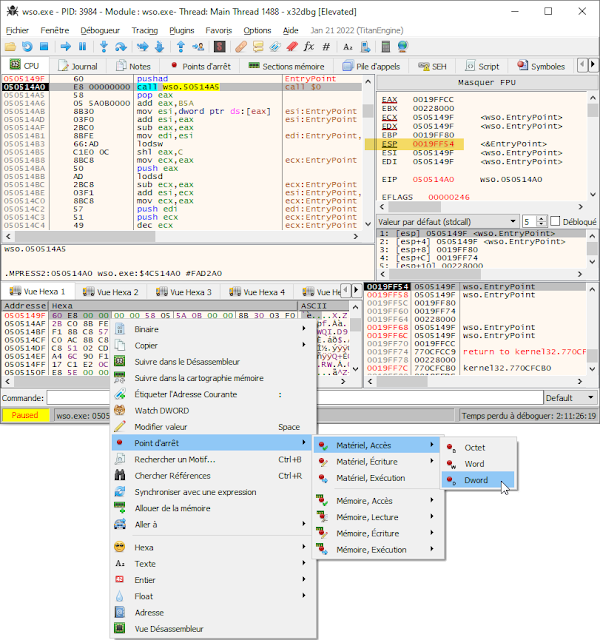Open the Default command type dropdown

tap(570, 398)
